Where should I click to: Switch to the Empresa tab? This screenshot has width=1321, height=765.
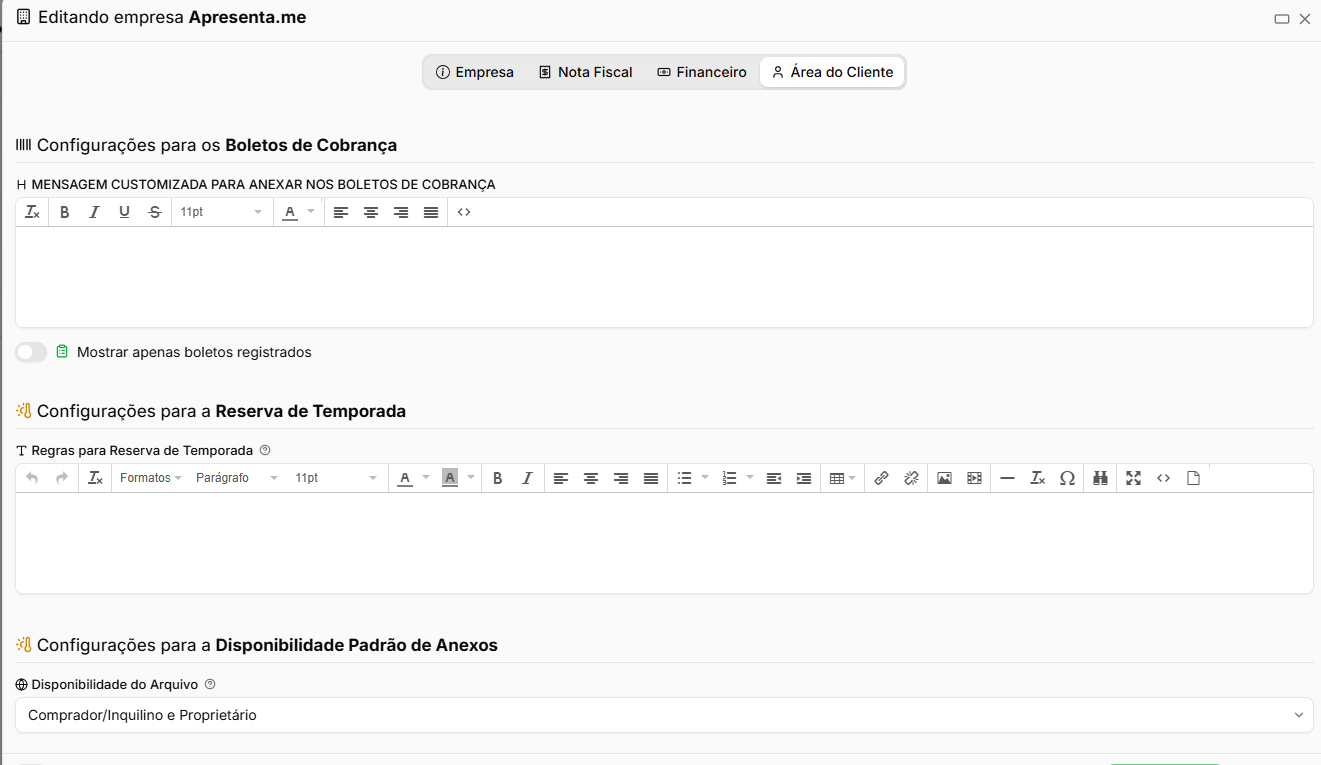click(475, 72)
